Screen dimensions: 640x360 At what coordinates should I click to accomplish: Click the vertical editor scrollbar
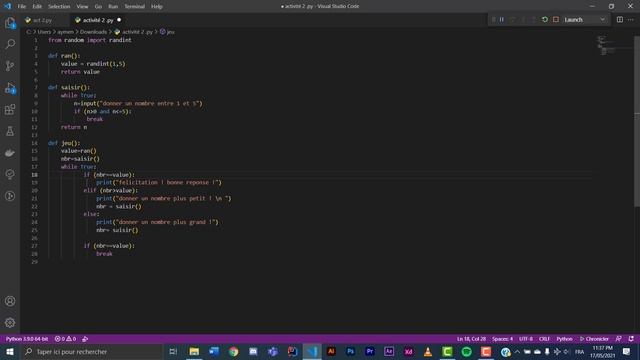637,122
